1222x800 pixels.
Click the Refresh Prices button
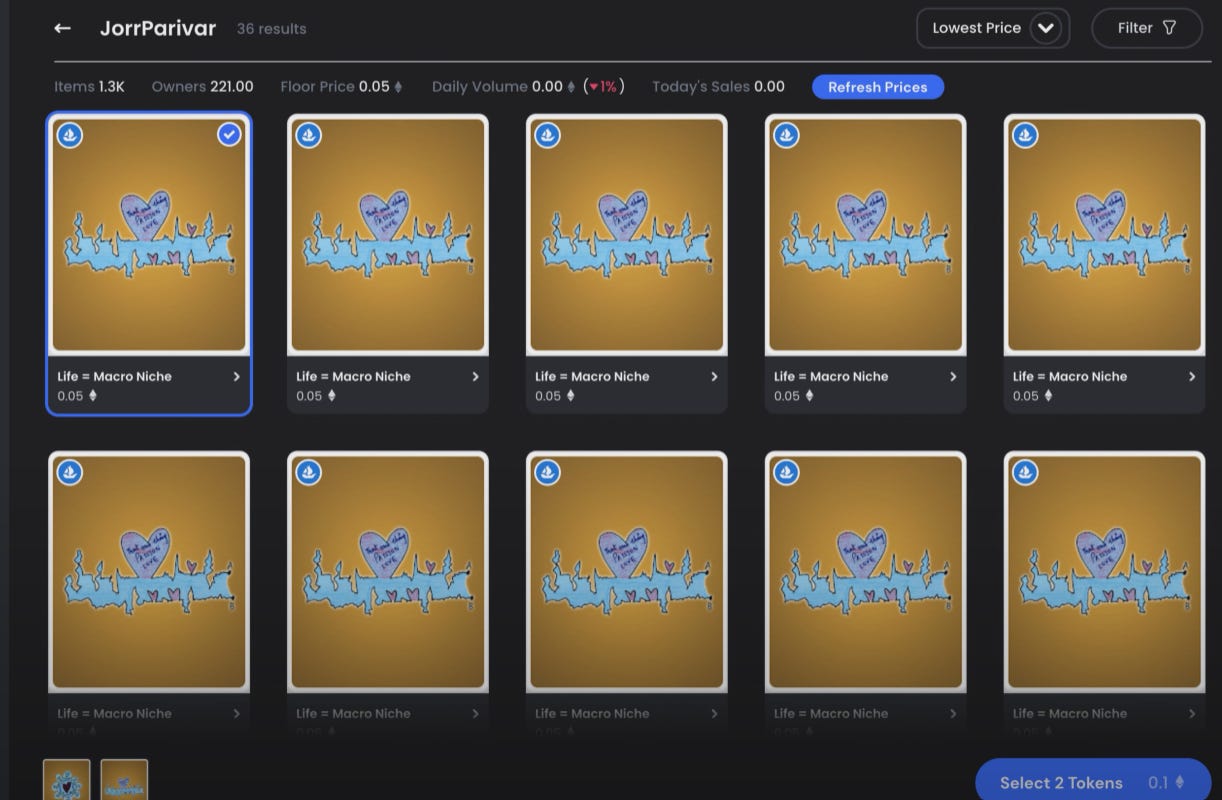(877, 87)
